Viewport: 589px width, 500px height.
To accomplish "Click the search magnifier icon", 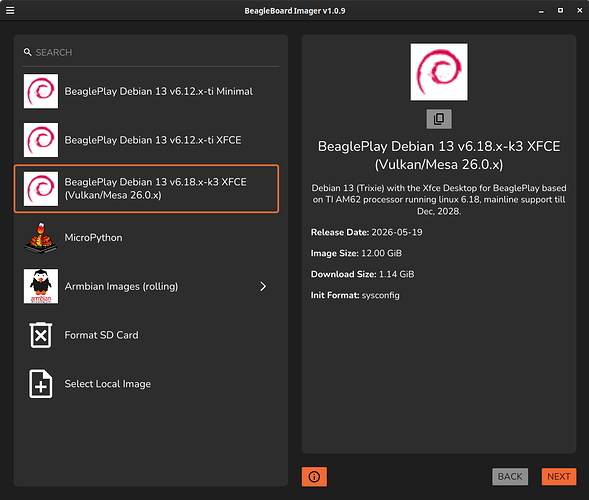I will click(x=27, y=52).
